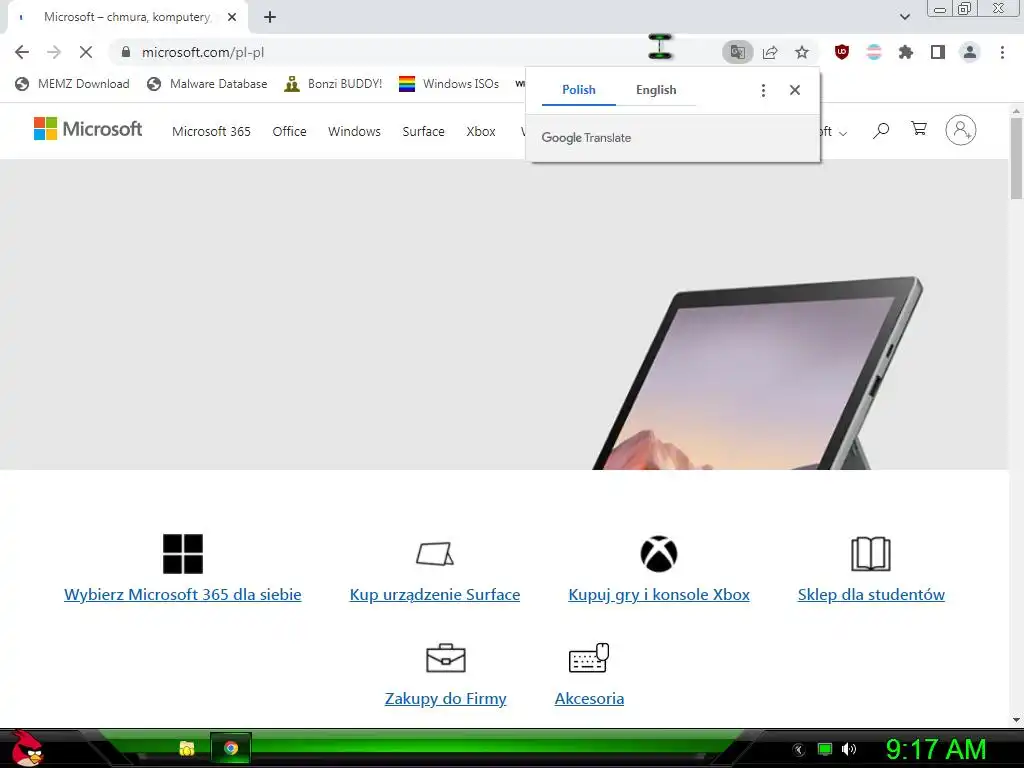Click the open book student icon
The image size is (1024, 768).
click(x=871, y=554)
